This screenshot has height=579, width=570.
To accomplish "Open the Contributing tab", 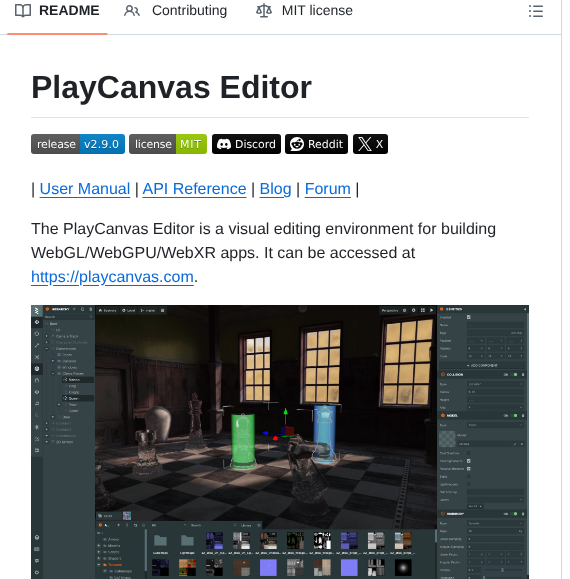I will [x=175, y=11].
